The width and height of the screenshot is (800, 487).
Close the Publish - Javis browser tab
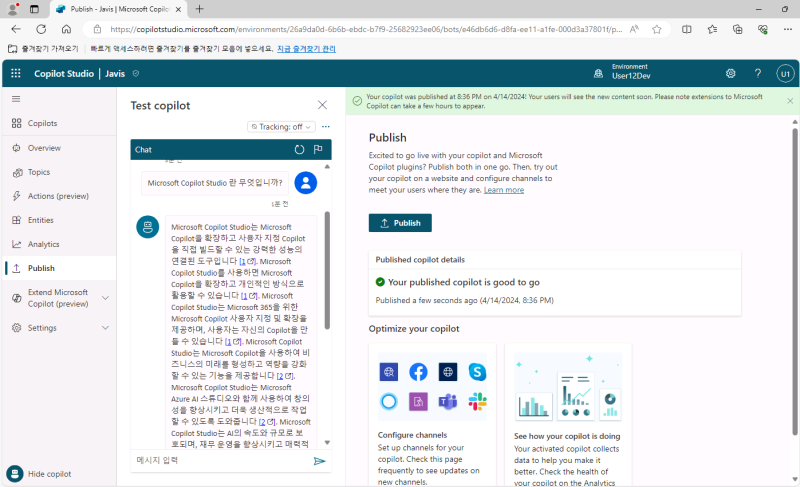178,9
